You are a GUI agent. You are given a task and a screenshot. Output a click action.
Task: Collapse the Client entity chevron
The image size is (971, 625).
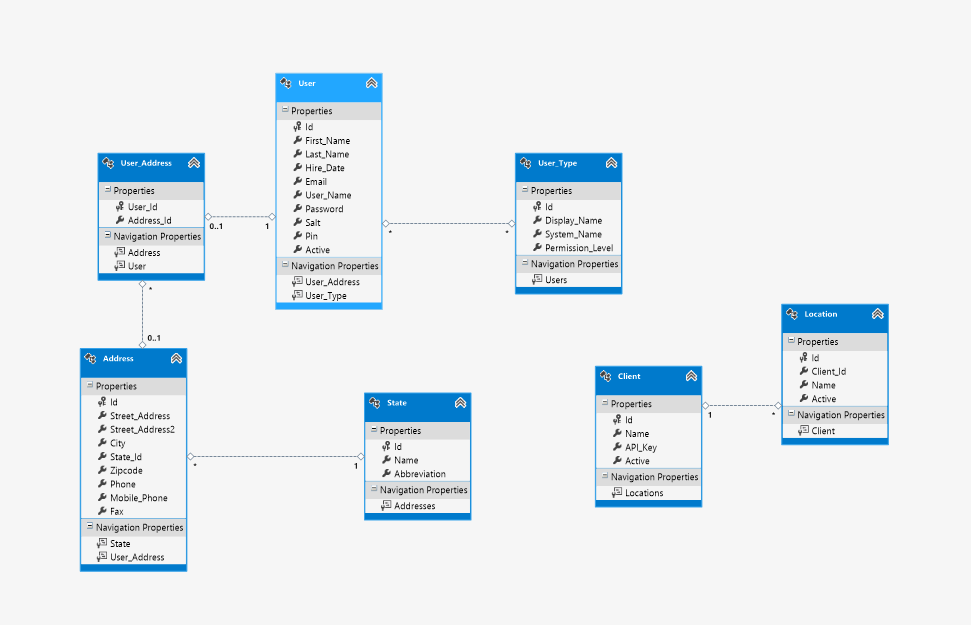(x=691, y=376)
